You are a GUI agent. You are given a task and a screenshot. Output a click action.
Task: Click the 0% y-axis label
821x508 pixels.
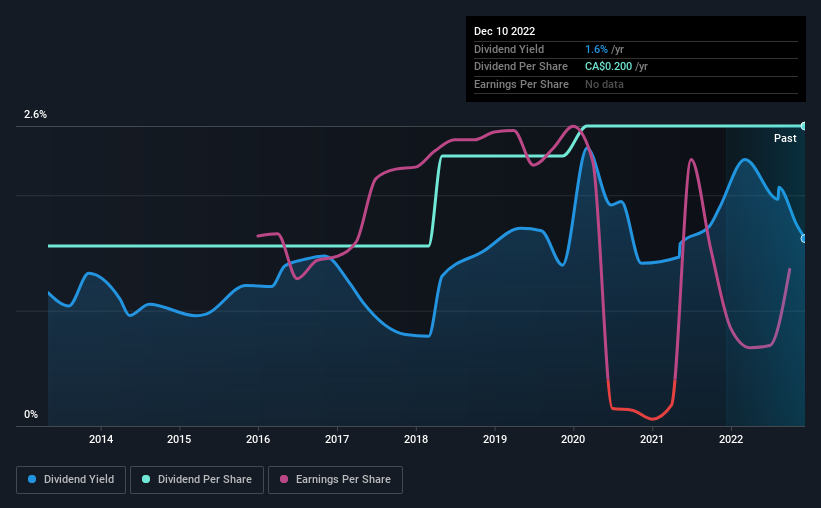pos(31,414)
